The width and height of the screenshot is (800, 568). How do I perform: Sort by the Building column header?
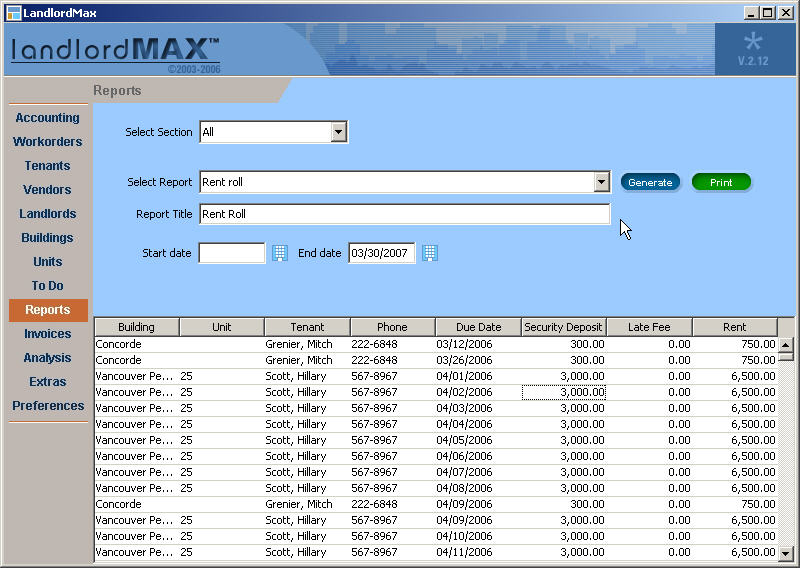tap(136, 327)
